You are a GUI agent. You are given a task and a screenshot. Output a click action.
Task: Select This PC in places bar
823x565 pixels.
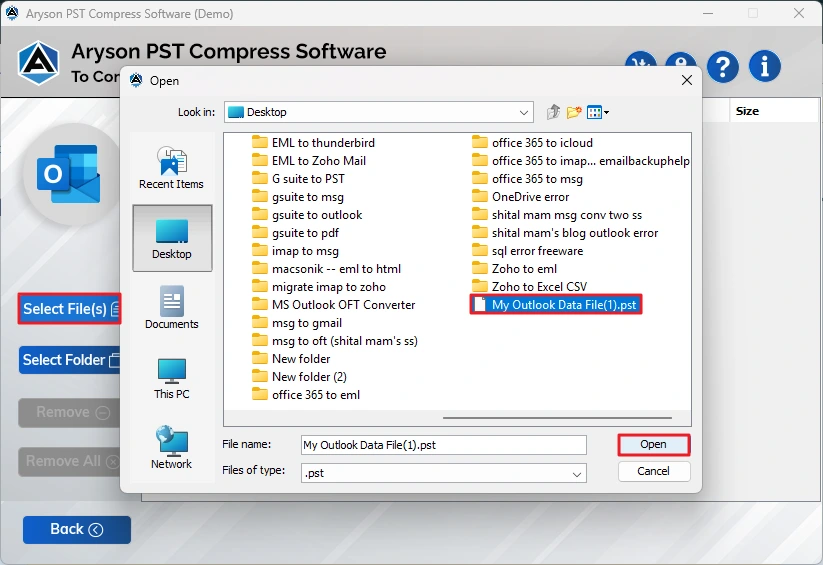172,379
